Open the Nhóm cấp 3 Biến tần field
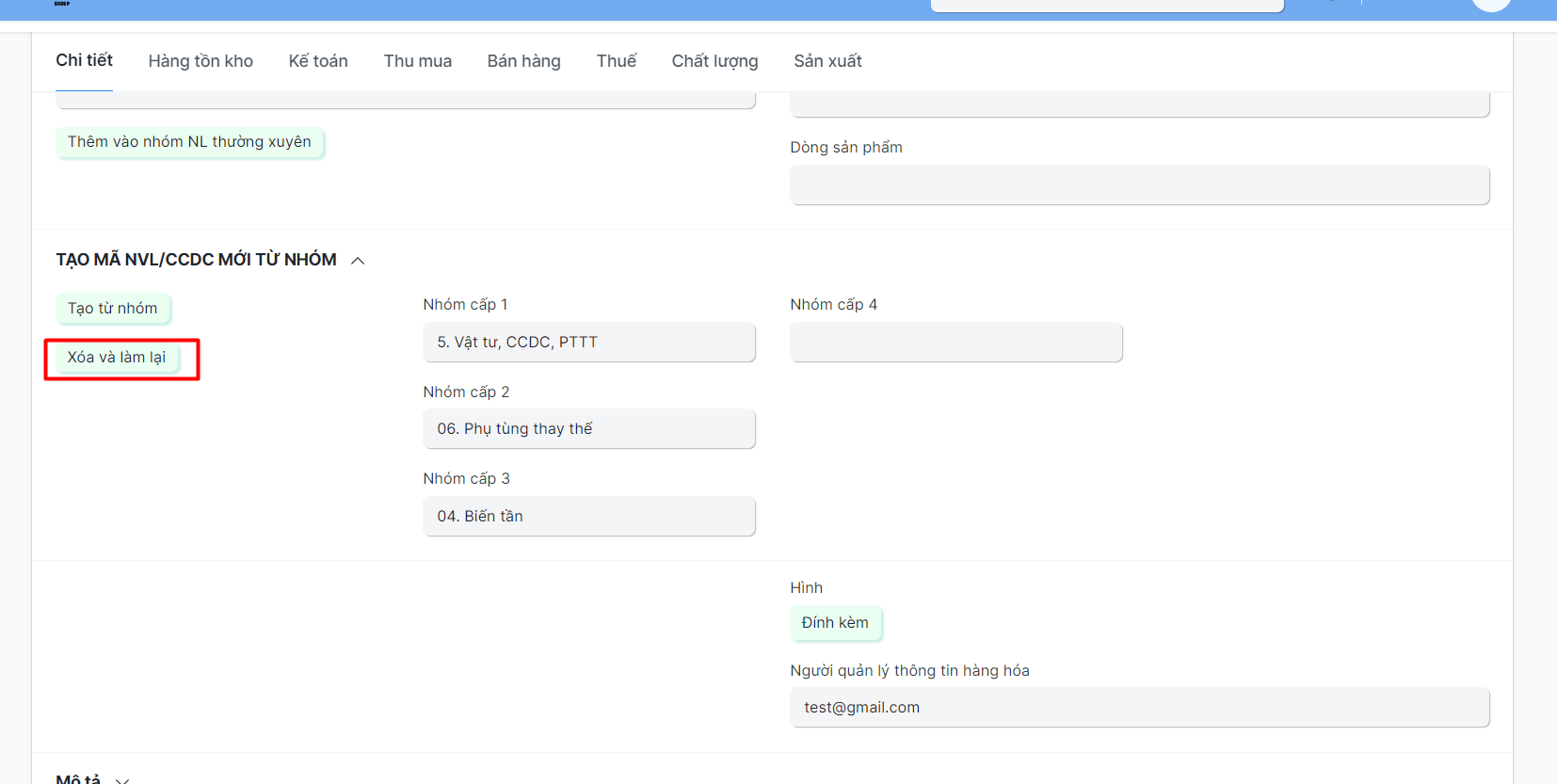The width and height of the screenshot is (1557, 784). (x=589, y=517)
